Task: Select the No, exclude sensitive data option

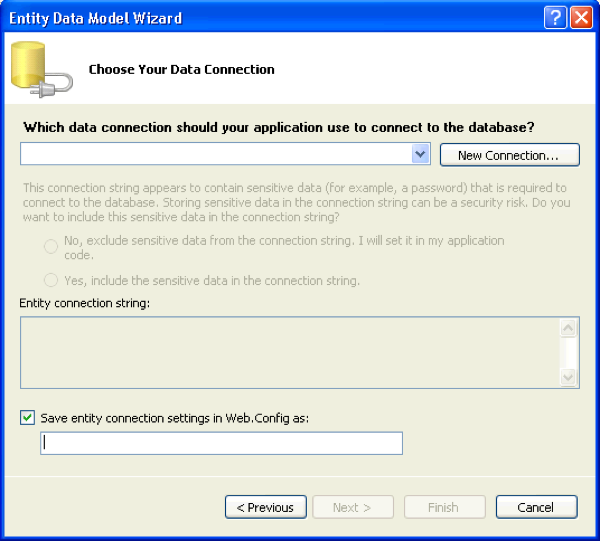Action: click(x=51, y=247)
